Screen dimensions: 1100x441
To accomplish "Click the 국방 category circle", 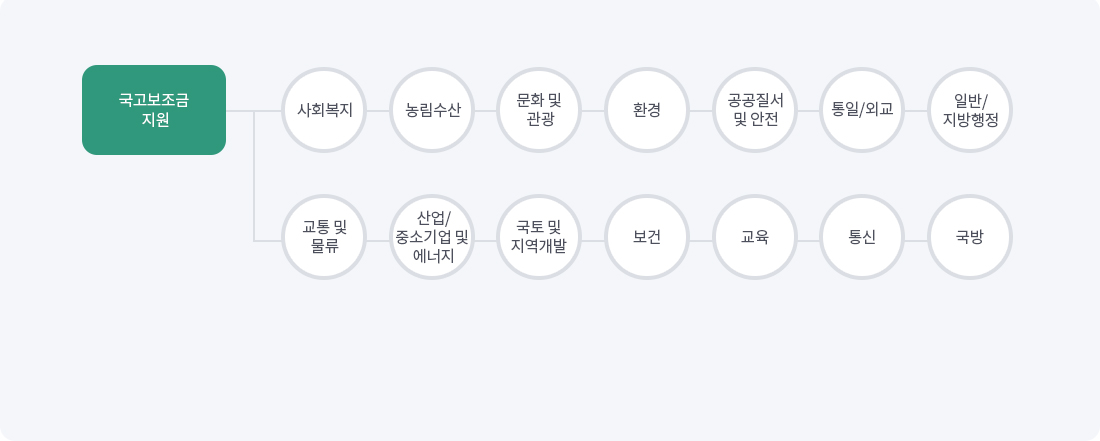I will tap(970, 237).
